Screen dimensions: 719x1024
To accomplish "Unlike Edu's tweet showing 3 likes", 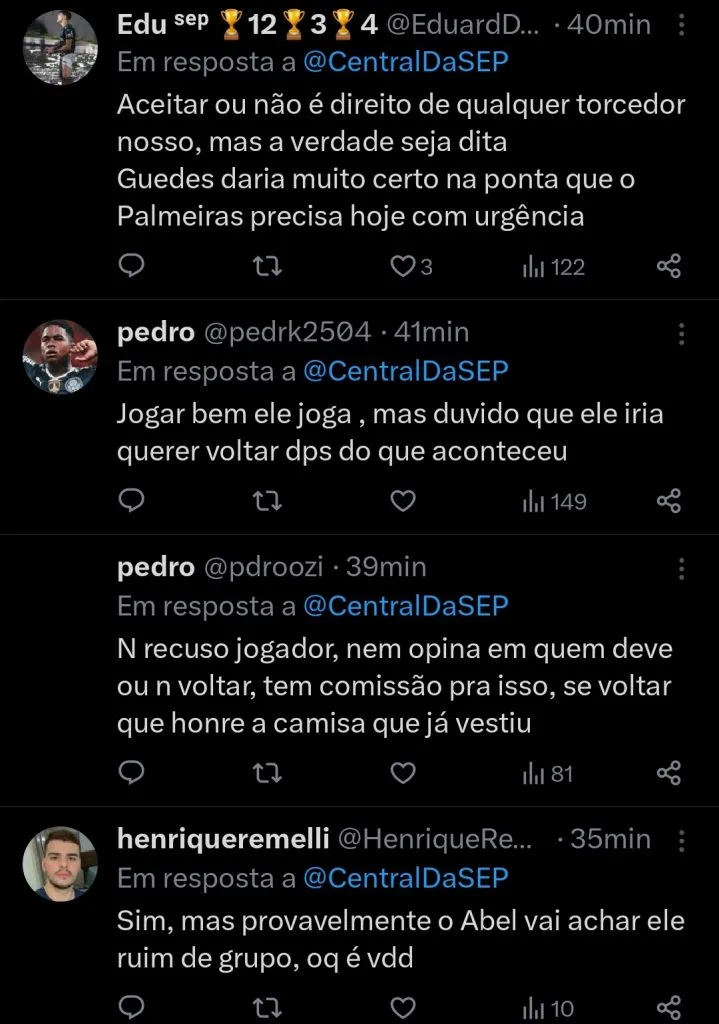I will pyautogui.click(x=403, y=266).
